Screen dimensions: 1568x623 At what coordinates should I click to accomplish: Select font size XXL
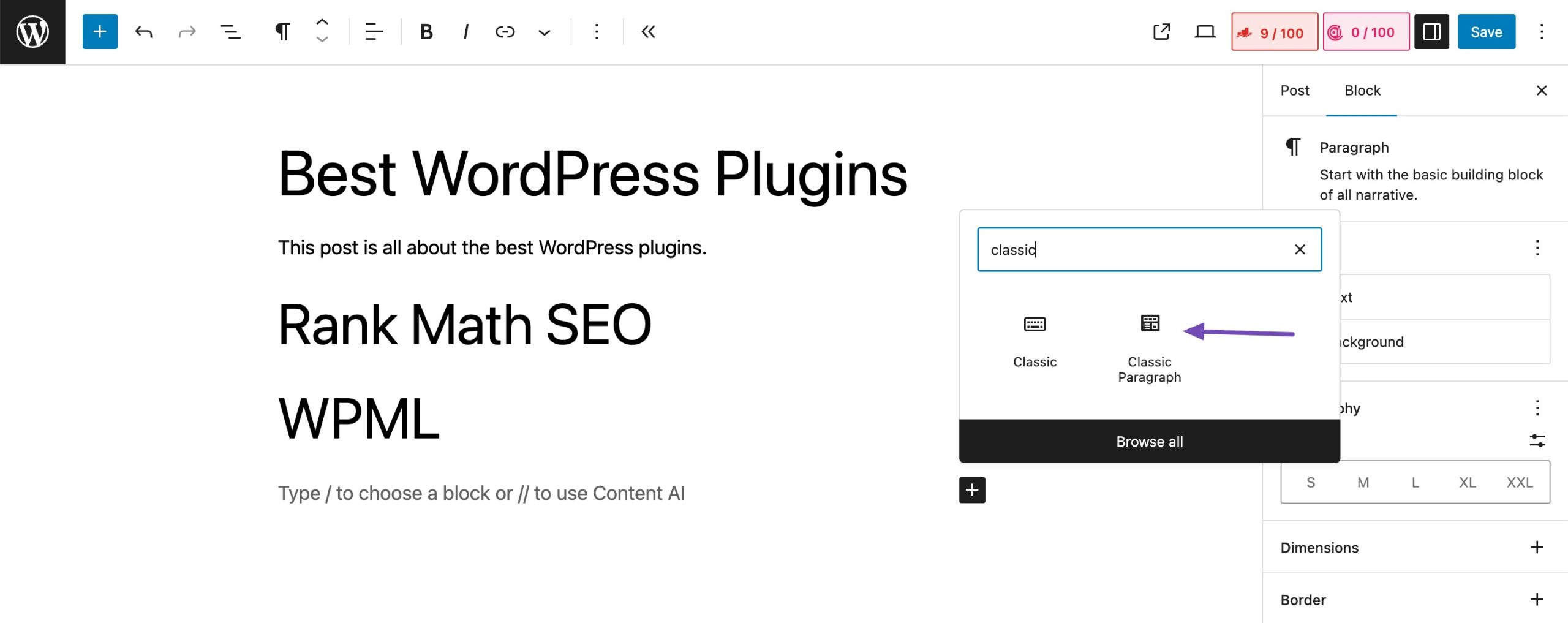[x=1520, y=483]
